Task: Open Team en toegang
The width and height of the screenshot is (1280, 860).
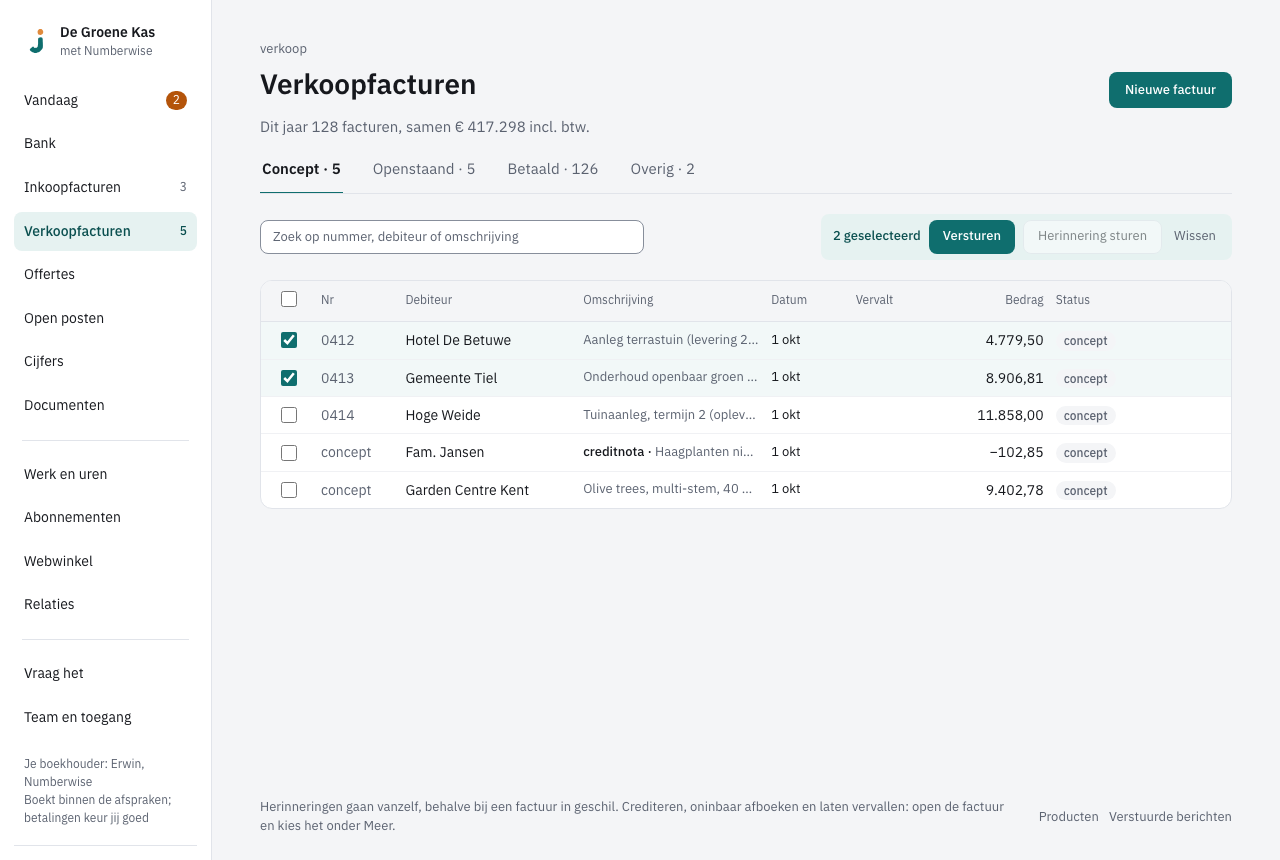Action: pos(105,717)
